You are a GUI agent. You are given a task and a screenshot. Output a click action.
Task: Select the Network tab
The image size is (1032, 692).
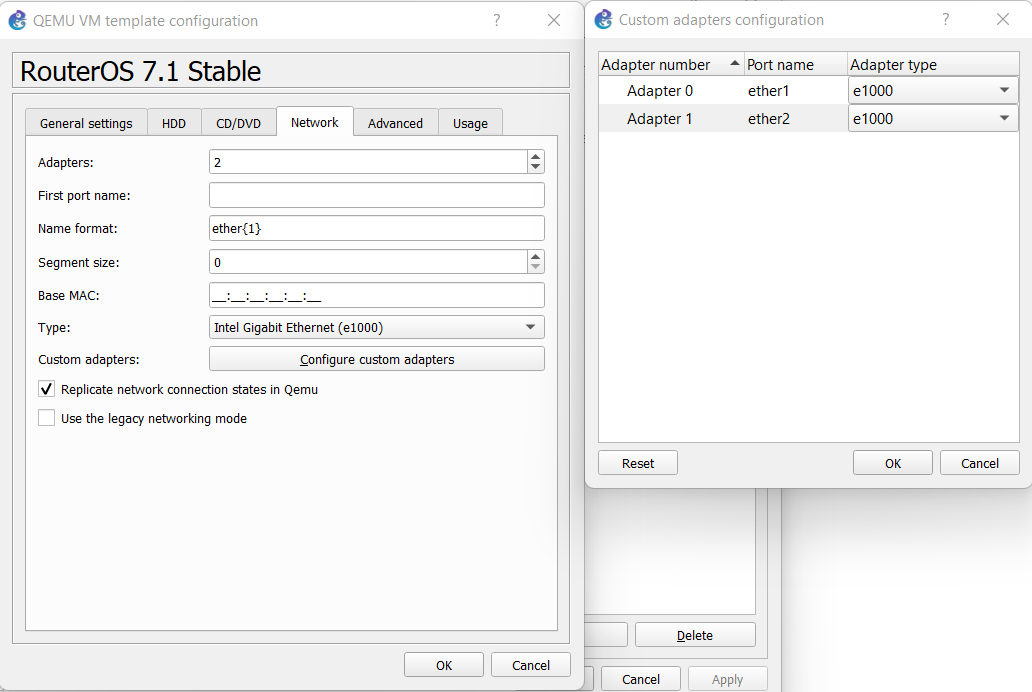click(x=315, y=122)
